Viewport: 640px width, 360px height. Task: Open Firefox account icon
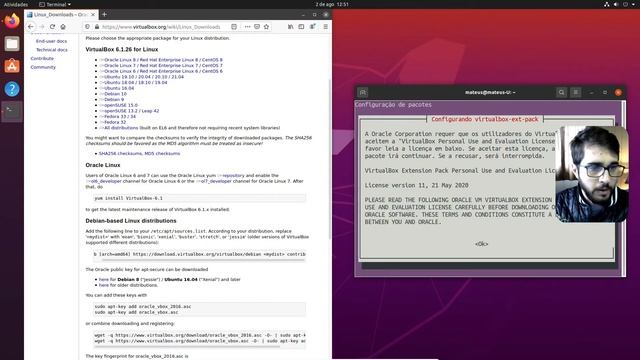coord(313,27)
